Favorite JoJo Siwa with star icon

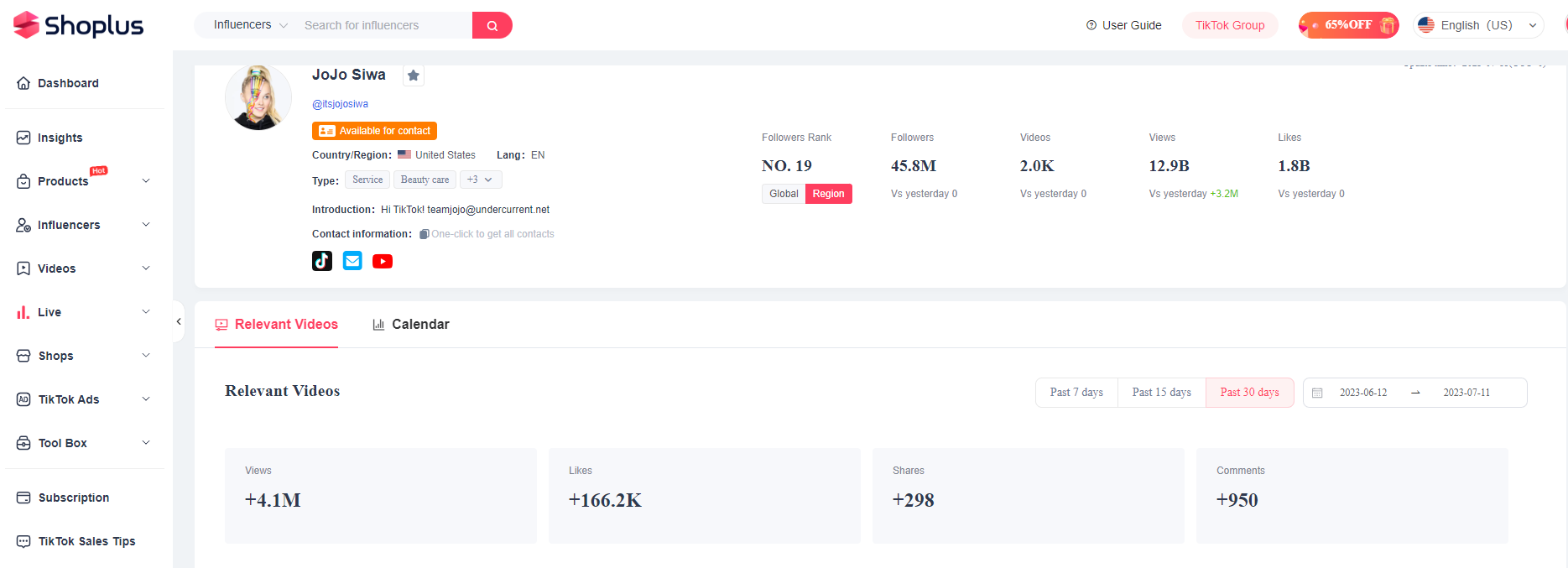[x=414, y=76]
